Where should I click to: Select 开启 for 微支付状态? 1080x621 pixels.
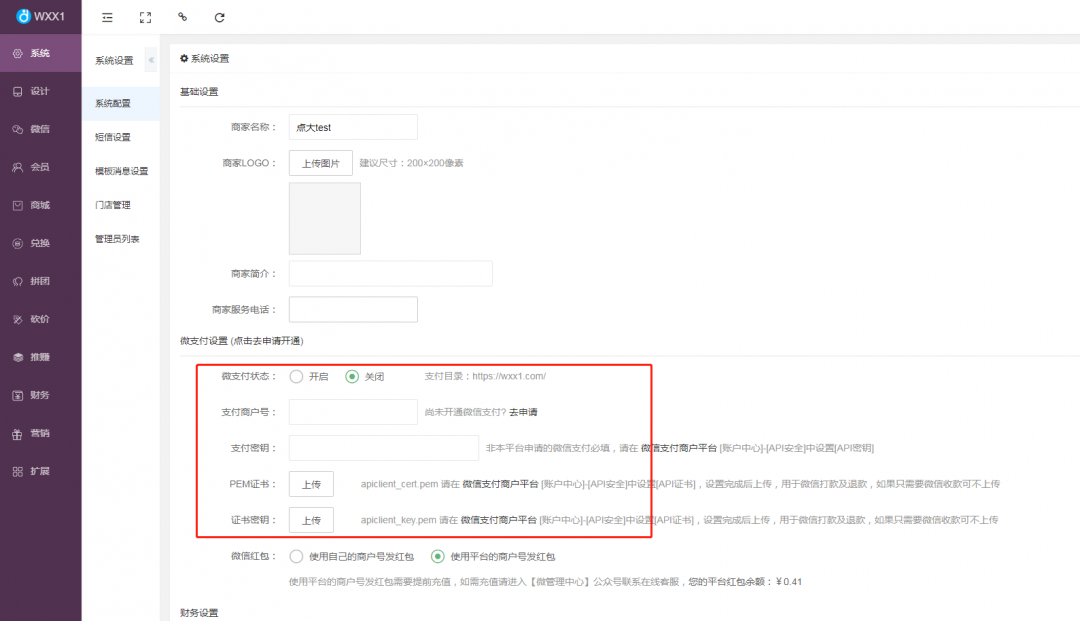pos(296,377)
